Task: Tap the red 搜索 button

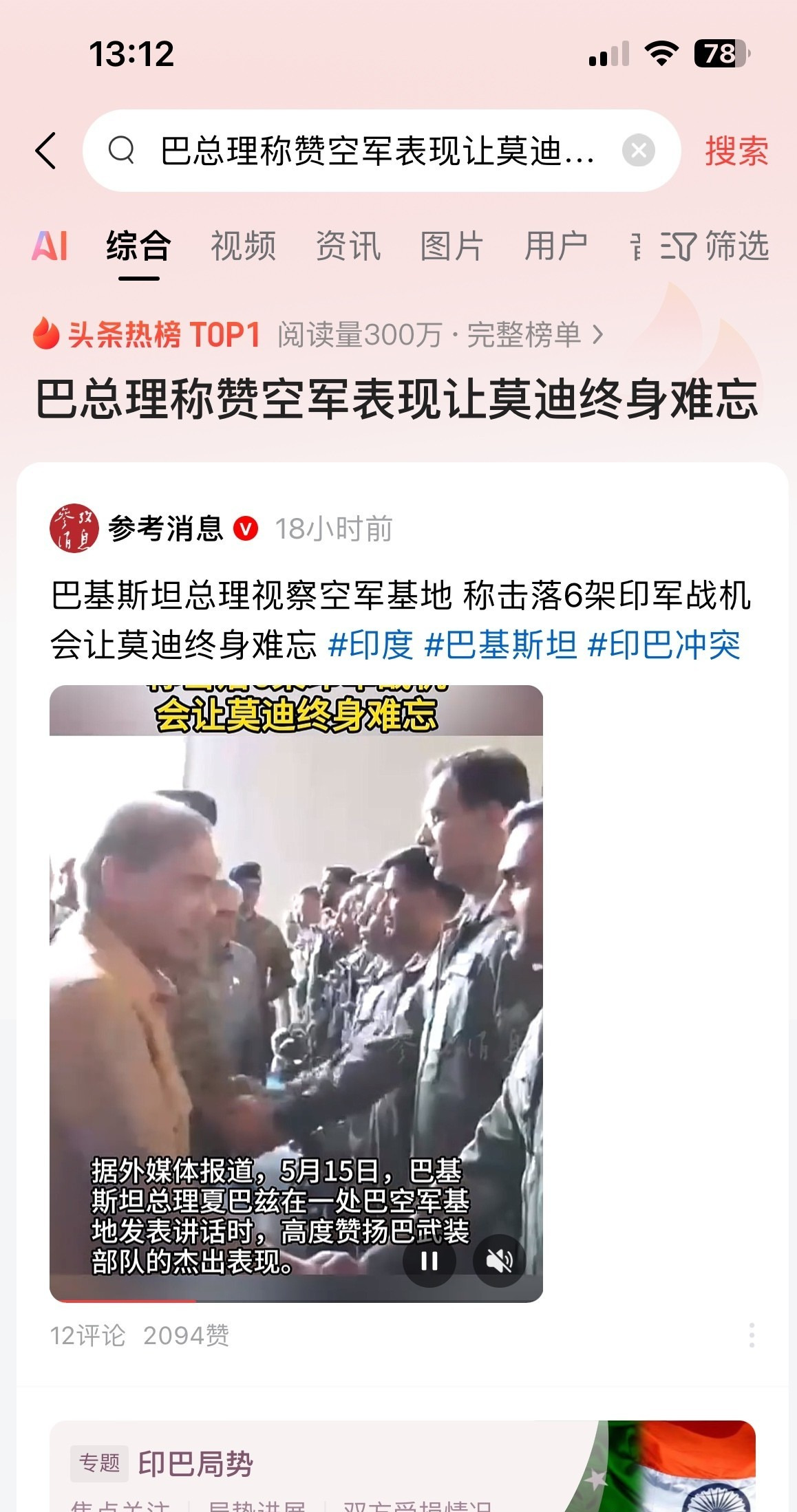Action: [736, 151]
